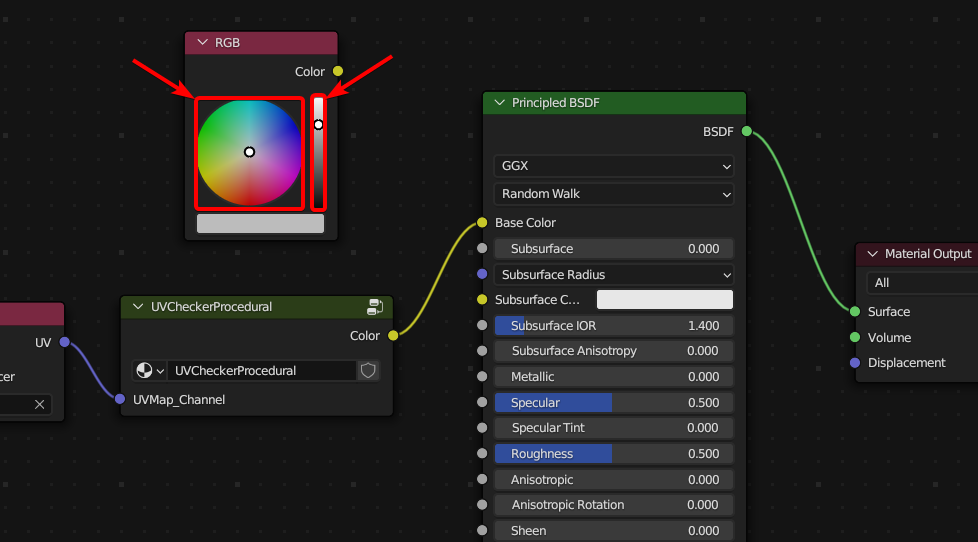Open the GGX distribution dropdown

[614, 166]
